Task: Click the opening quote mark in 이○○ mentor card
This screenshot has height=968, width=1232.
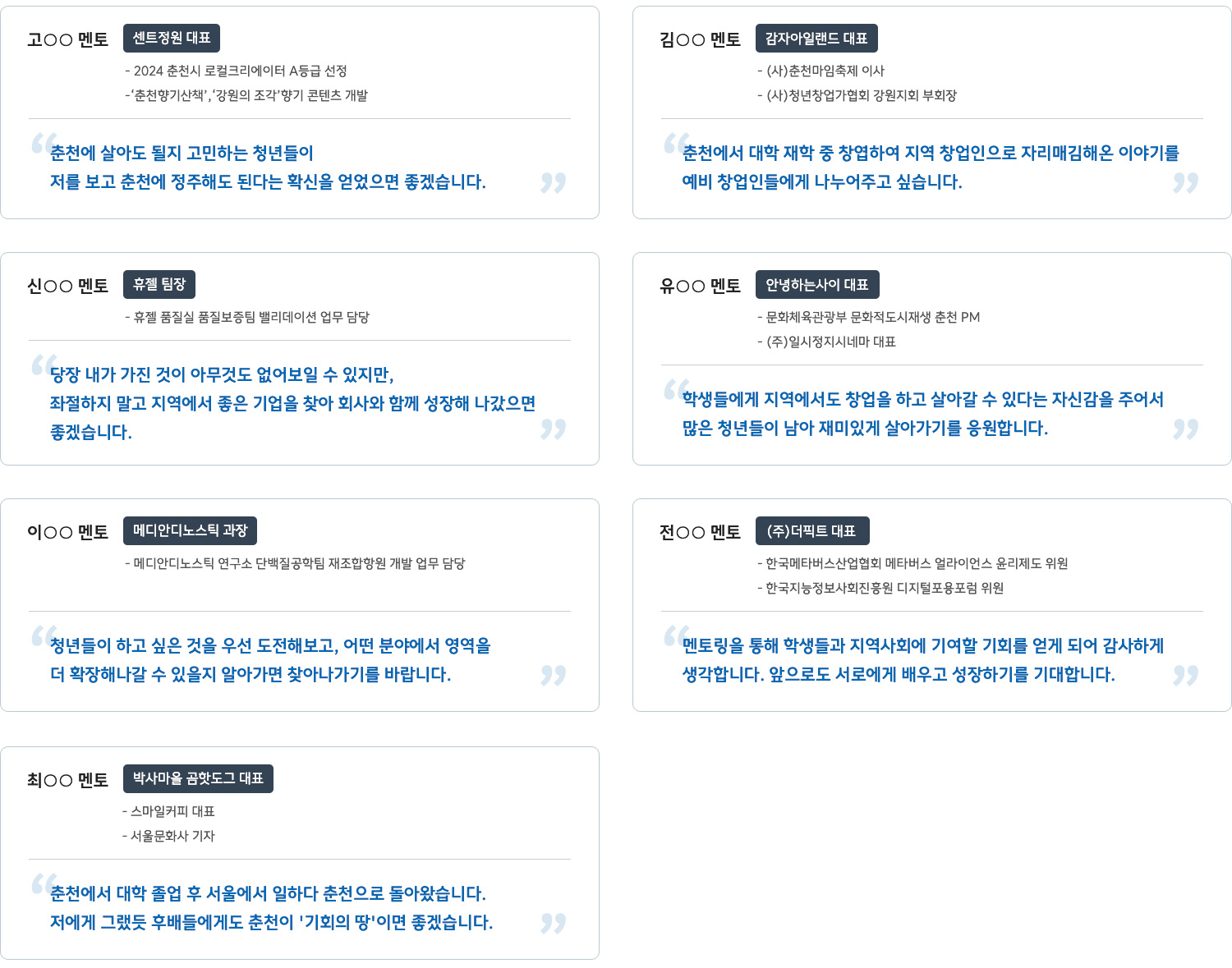Action: pos(44,636)
